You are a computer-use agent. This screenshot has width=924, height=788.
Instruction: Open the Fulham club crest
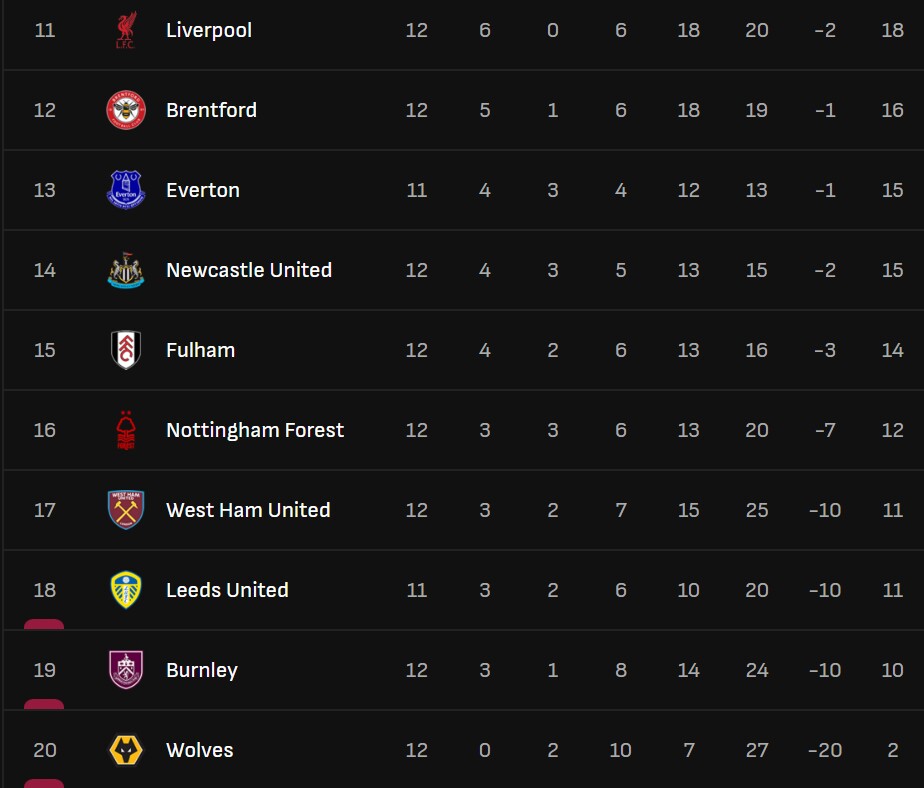(x=126, y=350)
